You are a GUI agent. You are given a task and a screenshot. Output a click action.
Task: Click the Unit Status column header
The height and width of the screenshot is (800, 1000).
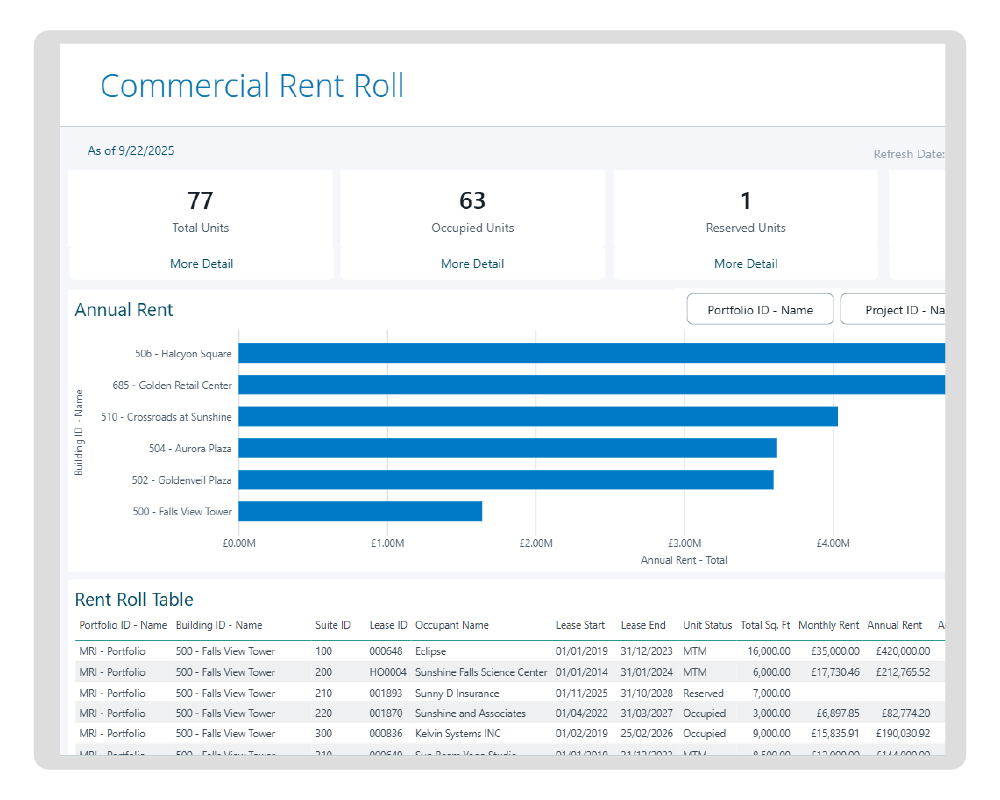point(707,626)
